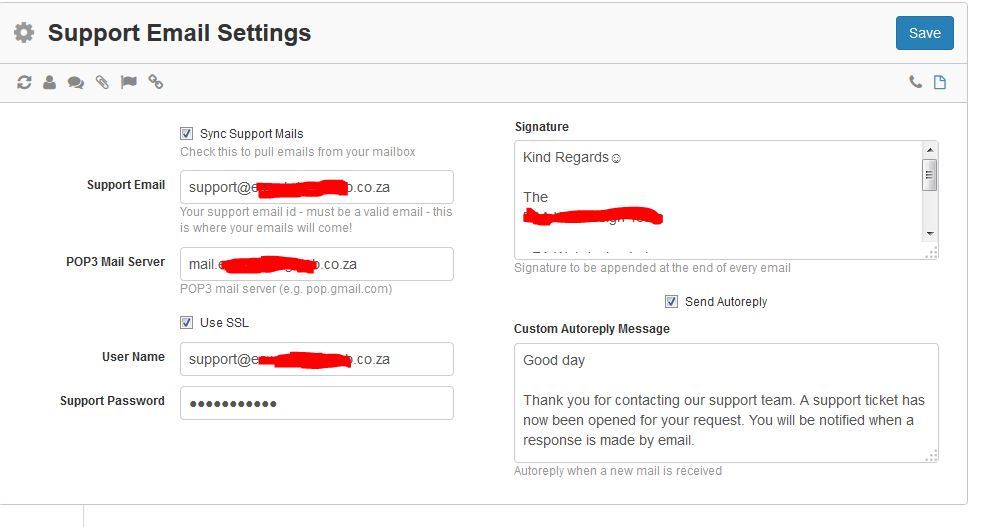This screenshot has width=981, height=527.
Task: Click the gear icon beside page title
Action: pyautogui.click(x=24, y=33)
